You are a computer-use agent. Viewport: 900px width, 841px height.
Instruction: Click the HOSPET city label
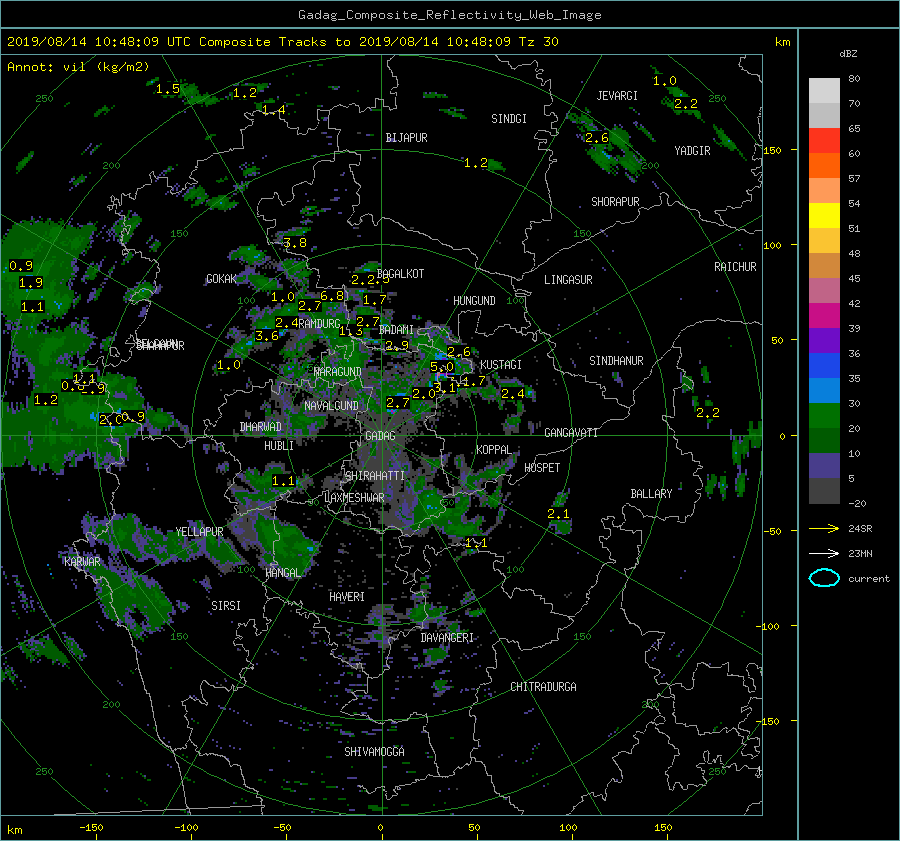[542, 468]
